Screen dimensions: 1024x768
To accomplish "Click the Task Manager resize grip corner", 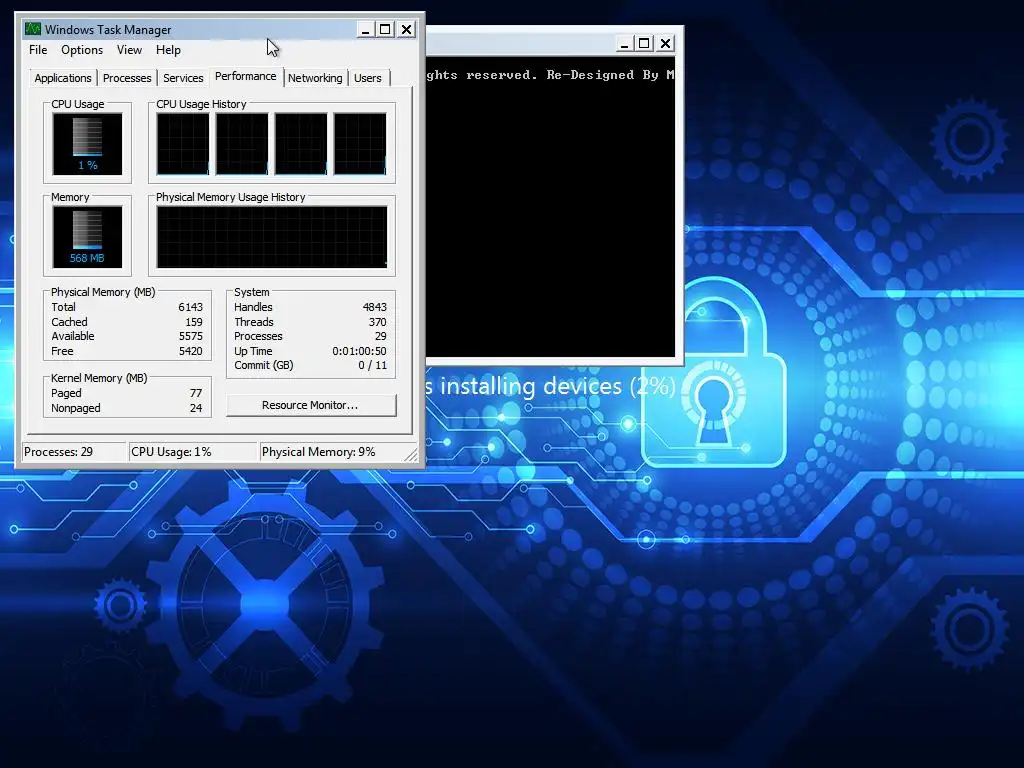I will click(411, 455).
